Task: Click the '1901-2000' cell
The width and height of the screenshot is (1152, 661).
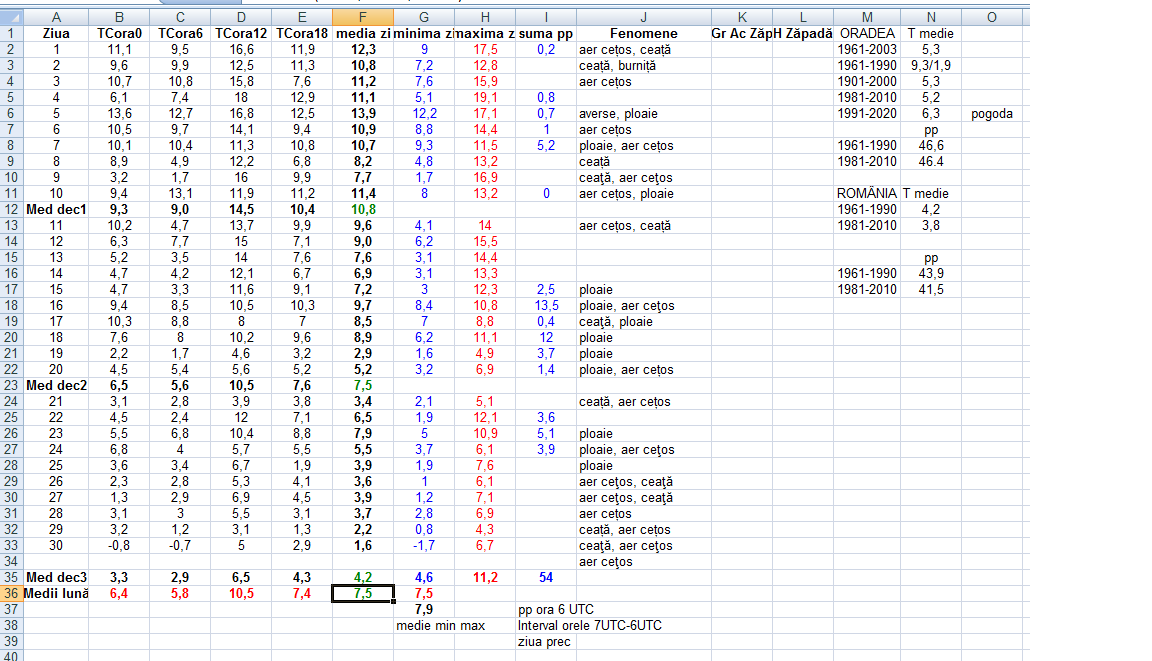Action: point(867,82)
